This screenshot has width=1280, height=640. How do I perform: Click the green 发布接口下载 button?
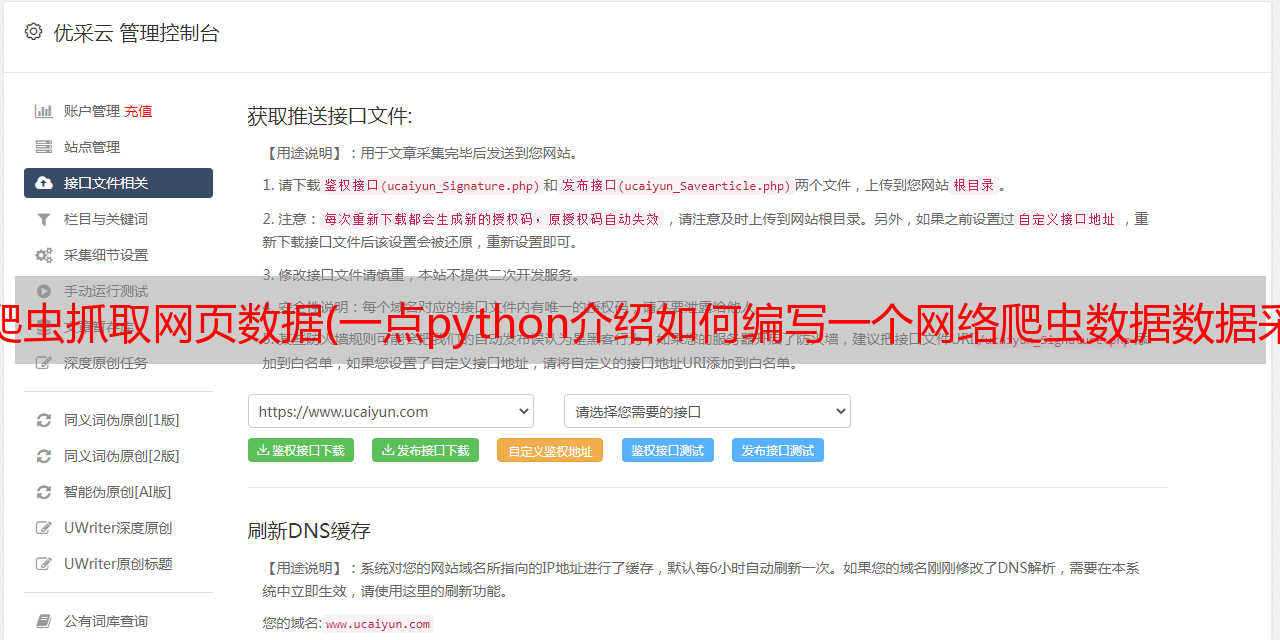pos(425,450)
